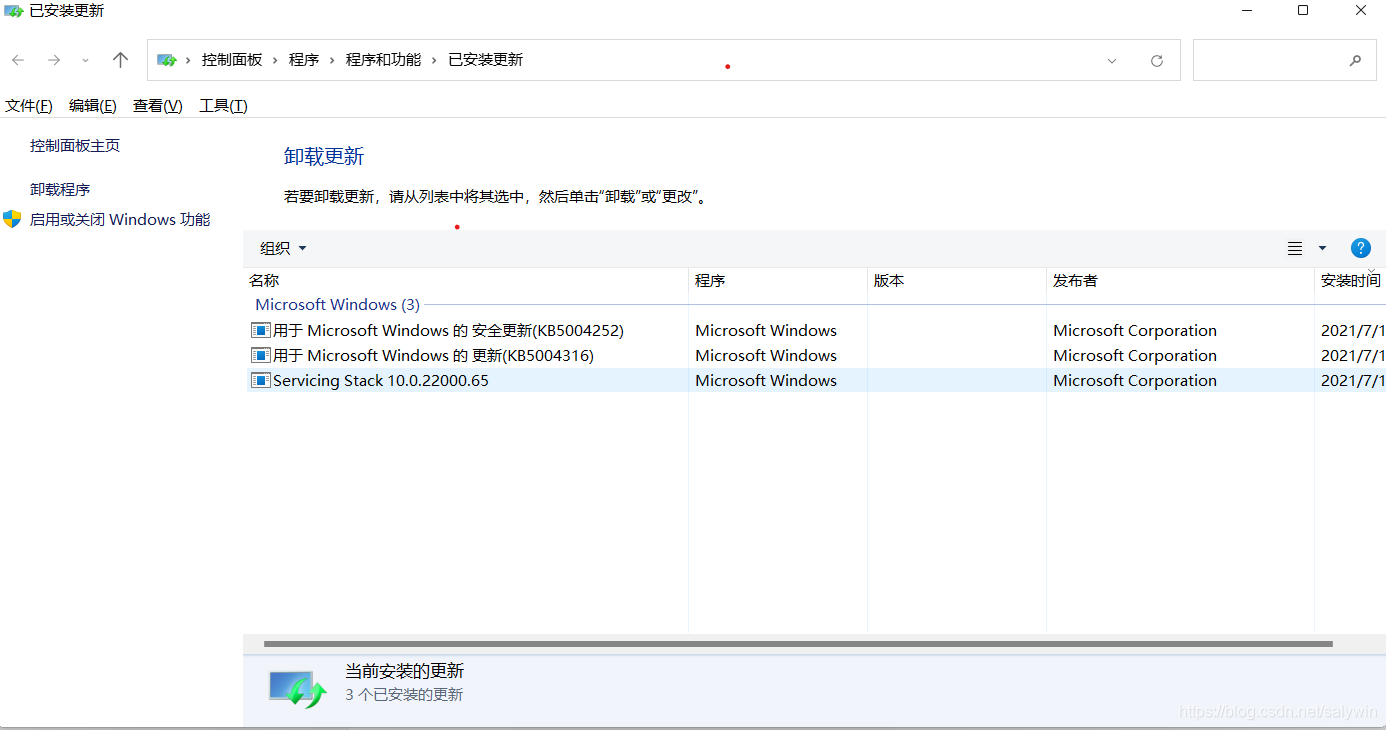Maximize the 已安装更新 window

click(x=1303, y=11)
